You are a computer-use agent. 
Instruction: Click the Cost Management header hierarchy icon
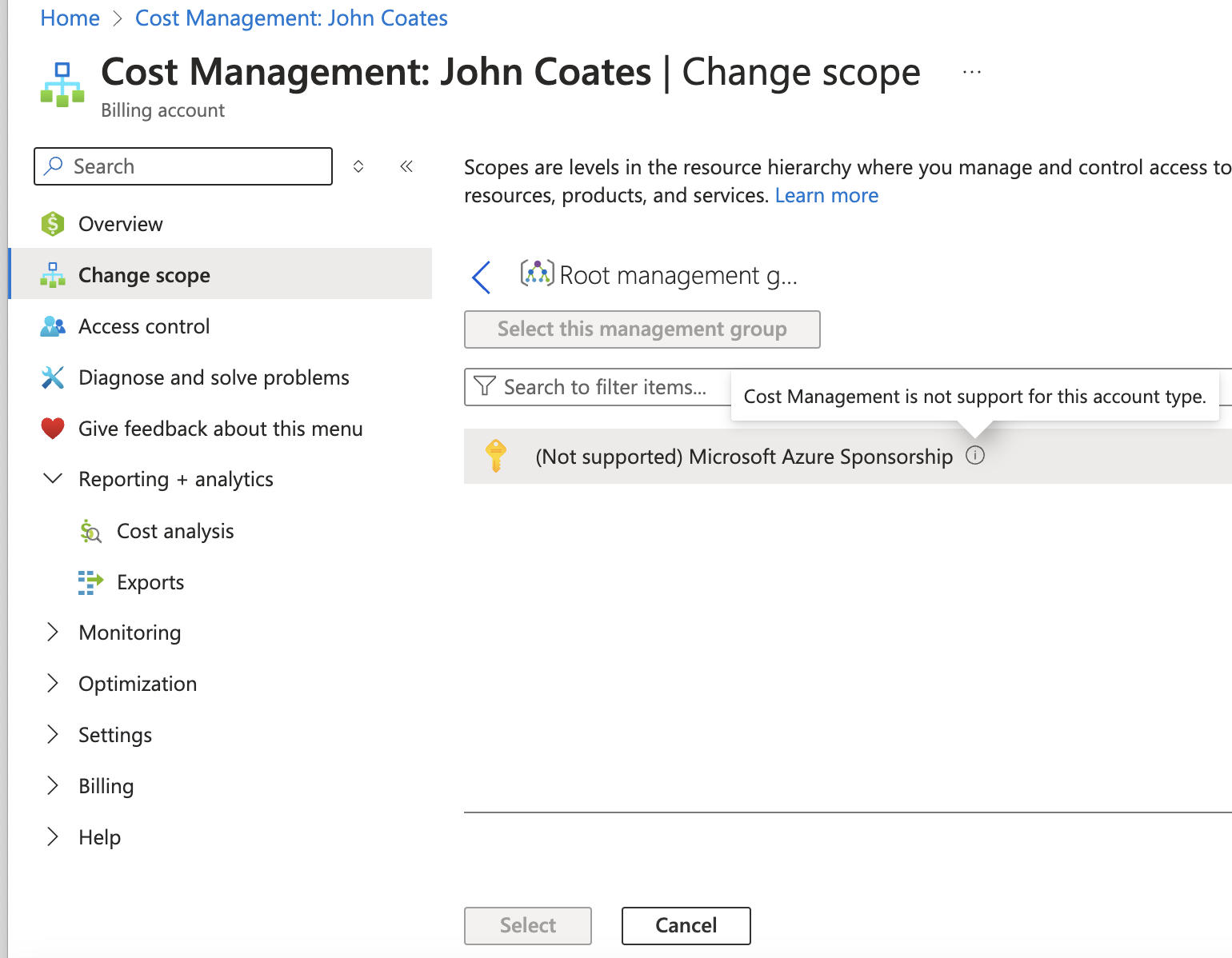click(x=62, y=85)
